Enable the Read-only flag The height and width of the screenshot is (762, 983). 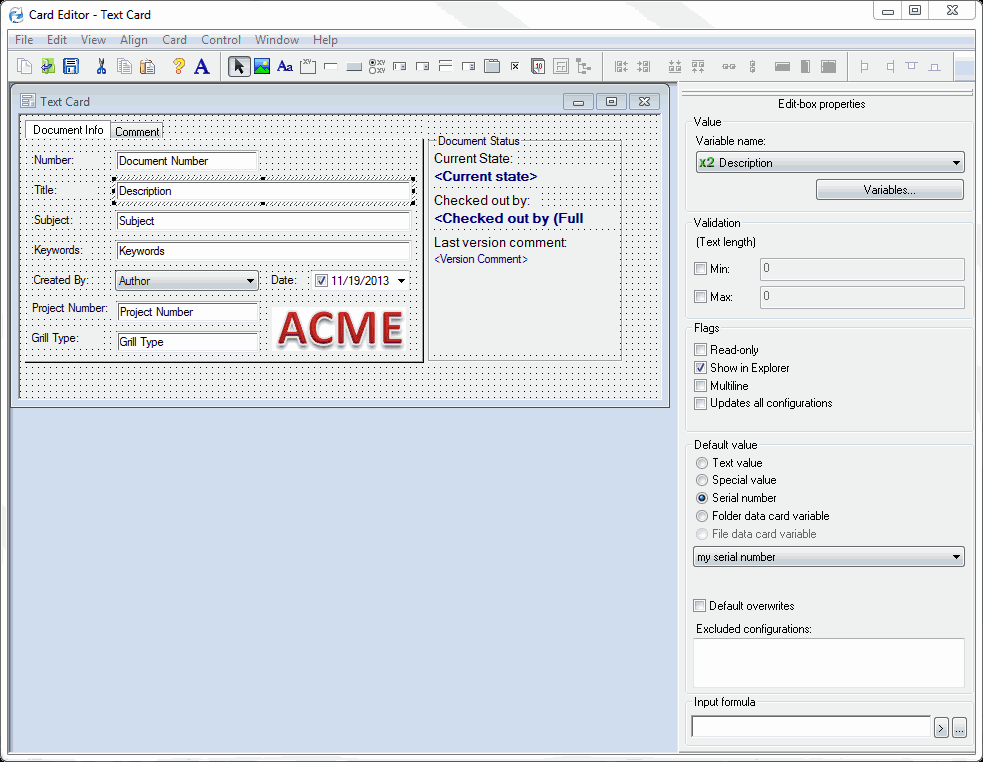click(x=701, y=350)
